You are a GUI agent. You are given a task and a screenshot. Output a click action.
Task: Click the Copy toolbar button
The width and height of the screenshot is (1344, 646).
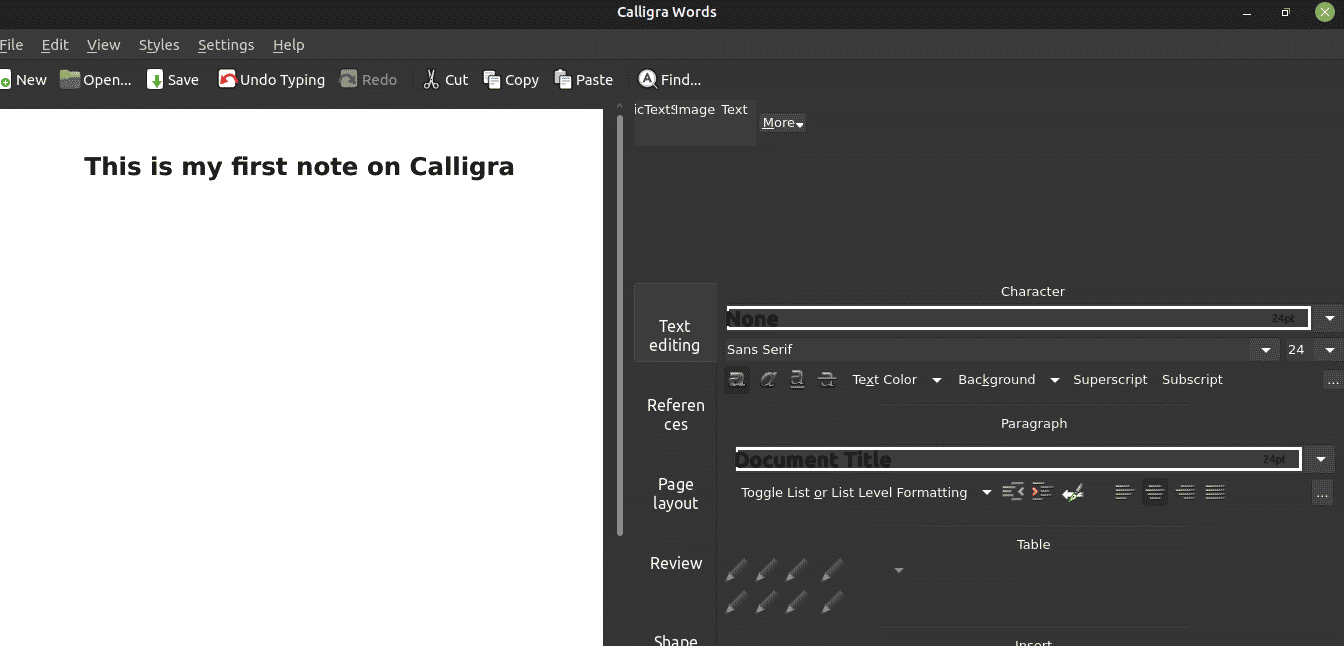point(511,80)
